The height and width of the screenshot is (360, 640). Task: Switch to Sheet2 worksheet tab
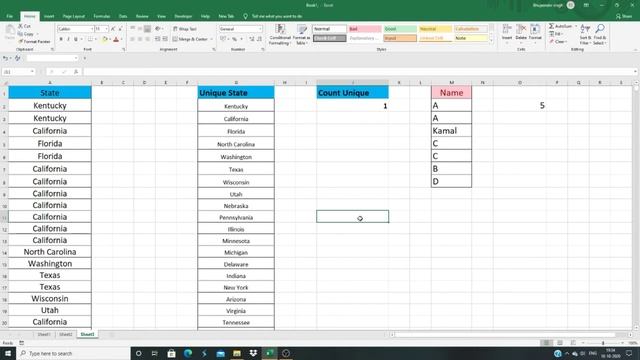coord(65,334)
